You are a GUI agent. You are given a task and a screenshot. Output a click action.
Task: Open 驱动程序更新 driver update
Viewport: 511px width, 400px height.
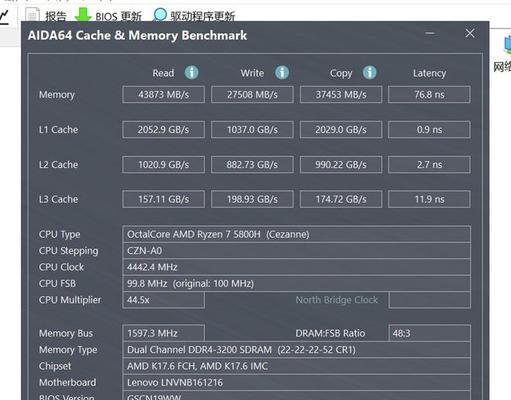(194, 15)
